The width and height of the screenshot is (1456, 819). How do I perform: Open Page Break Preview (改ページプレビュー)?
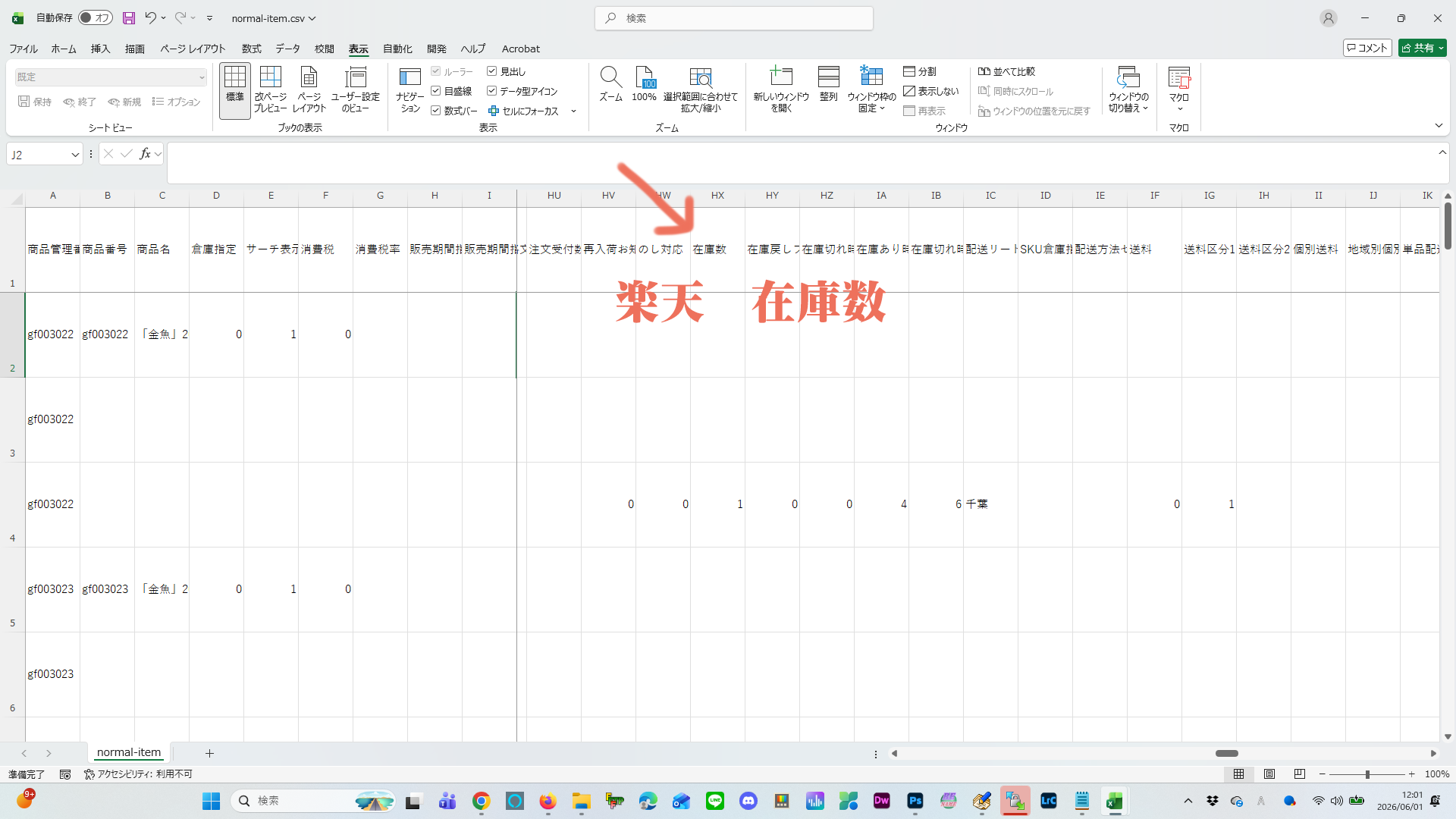point(270,91)
